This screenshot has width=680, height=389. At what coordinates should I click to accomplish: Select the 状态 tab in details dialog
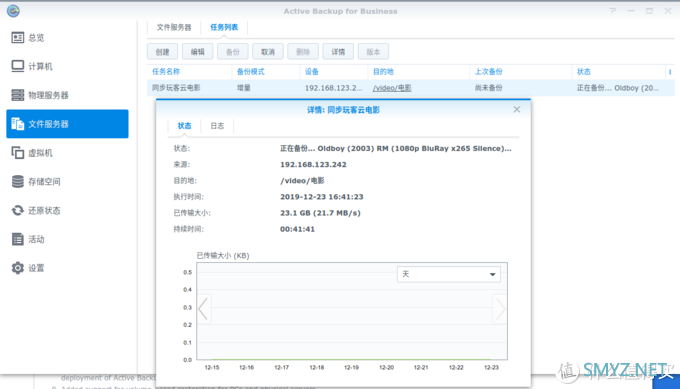(184, 126)
